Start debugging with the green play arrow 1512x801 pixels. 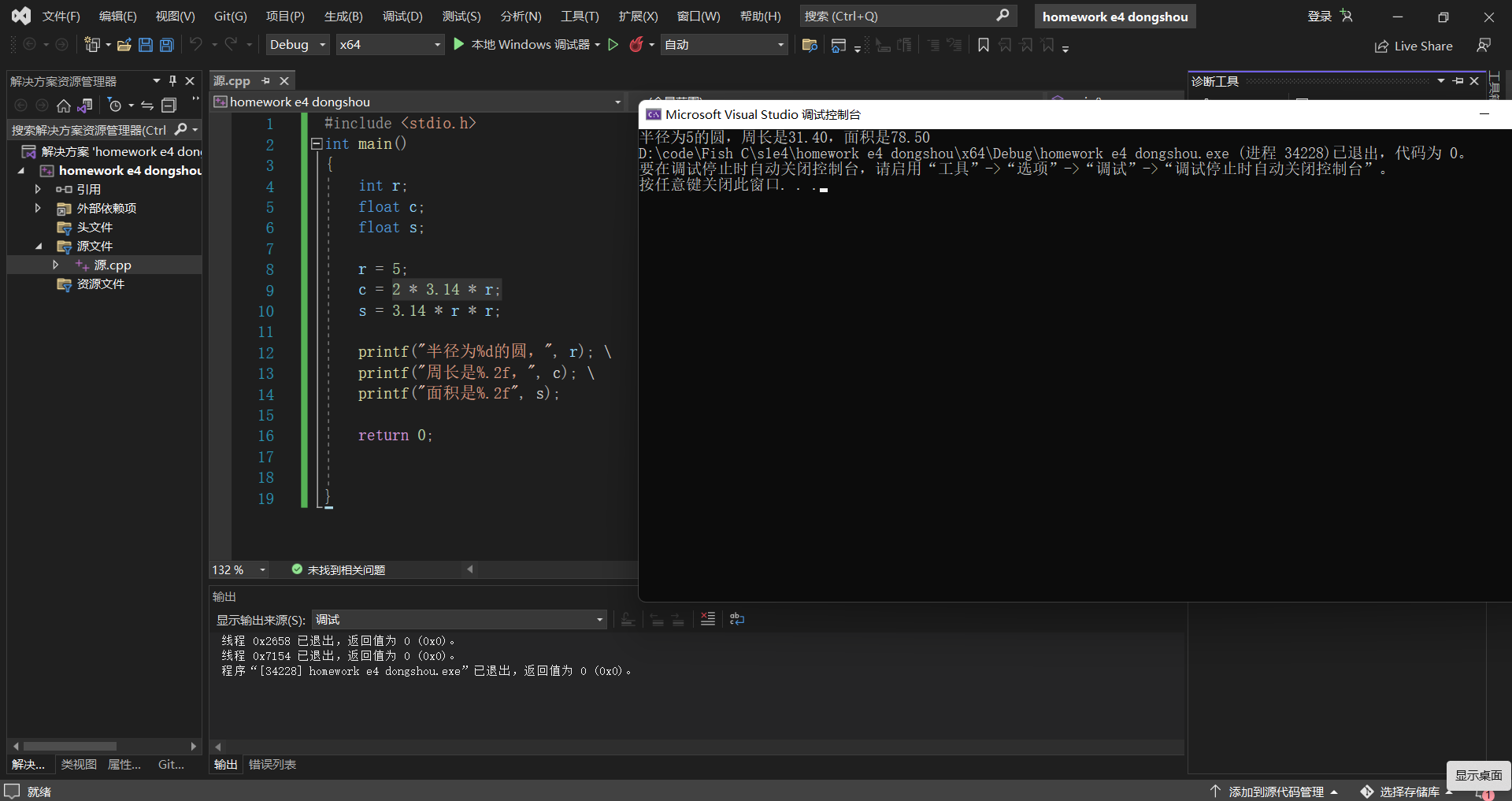(x=459, y=45)
